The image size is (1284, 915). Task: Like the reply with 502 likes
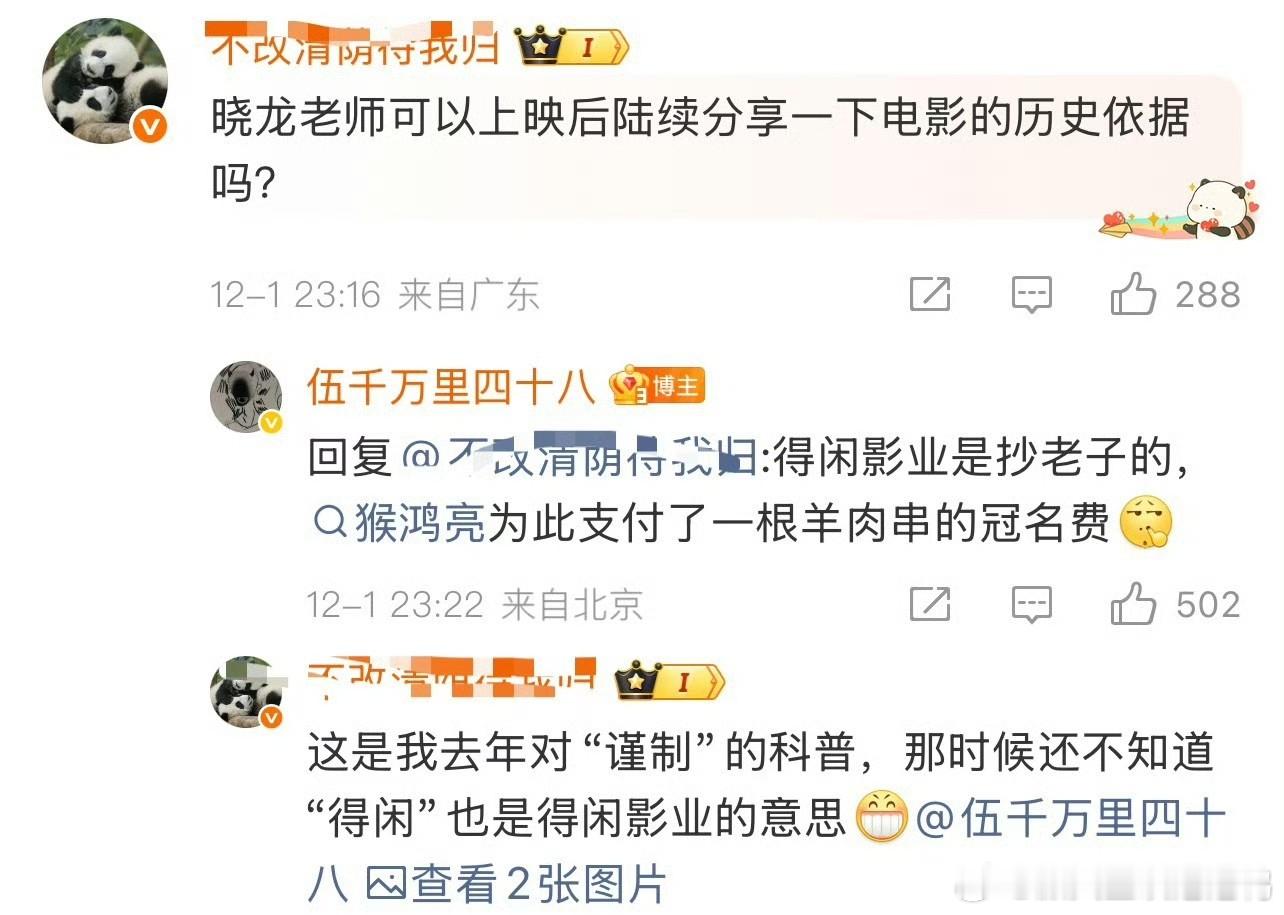click(1133, 604)
